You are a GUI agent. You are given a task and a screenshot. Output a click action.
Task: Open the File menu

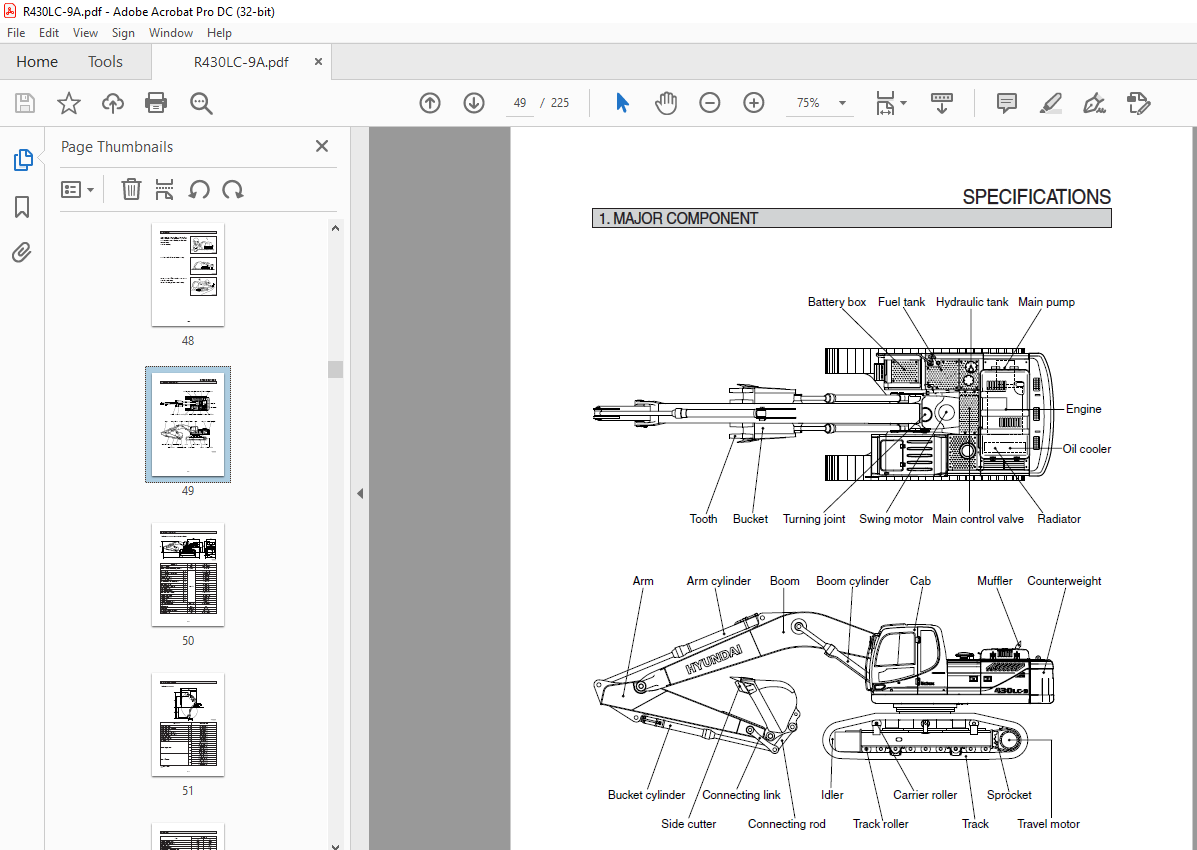coord(16,33)
